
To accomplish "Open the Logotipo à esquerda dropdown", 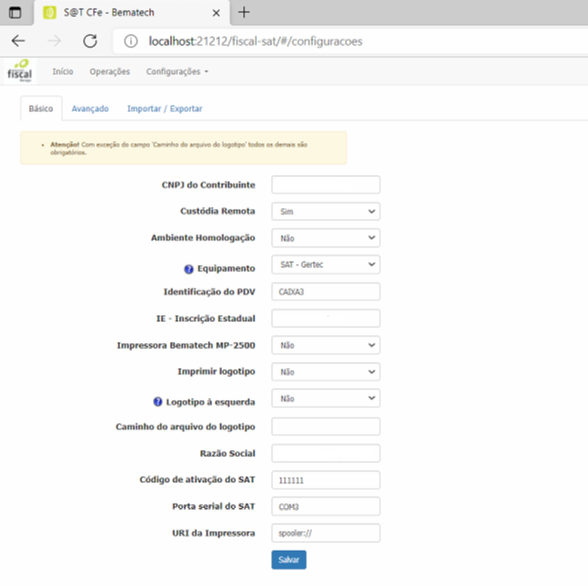I will 326,399.
